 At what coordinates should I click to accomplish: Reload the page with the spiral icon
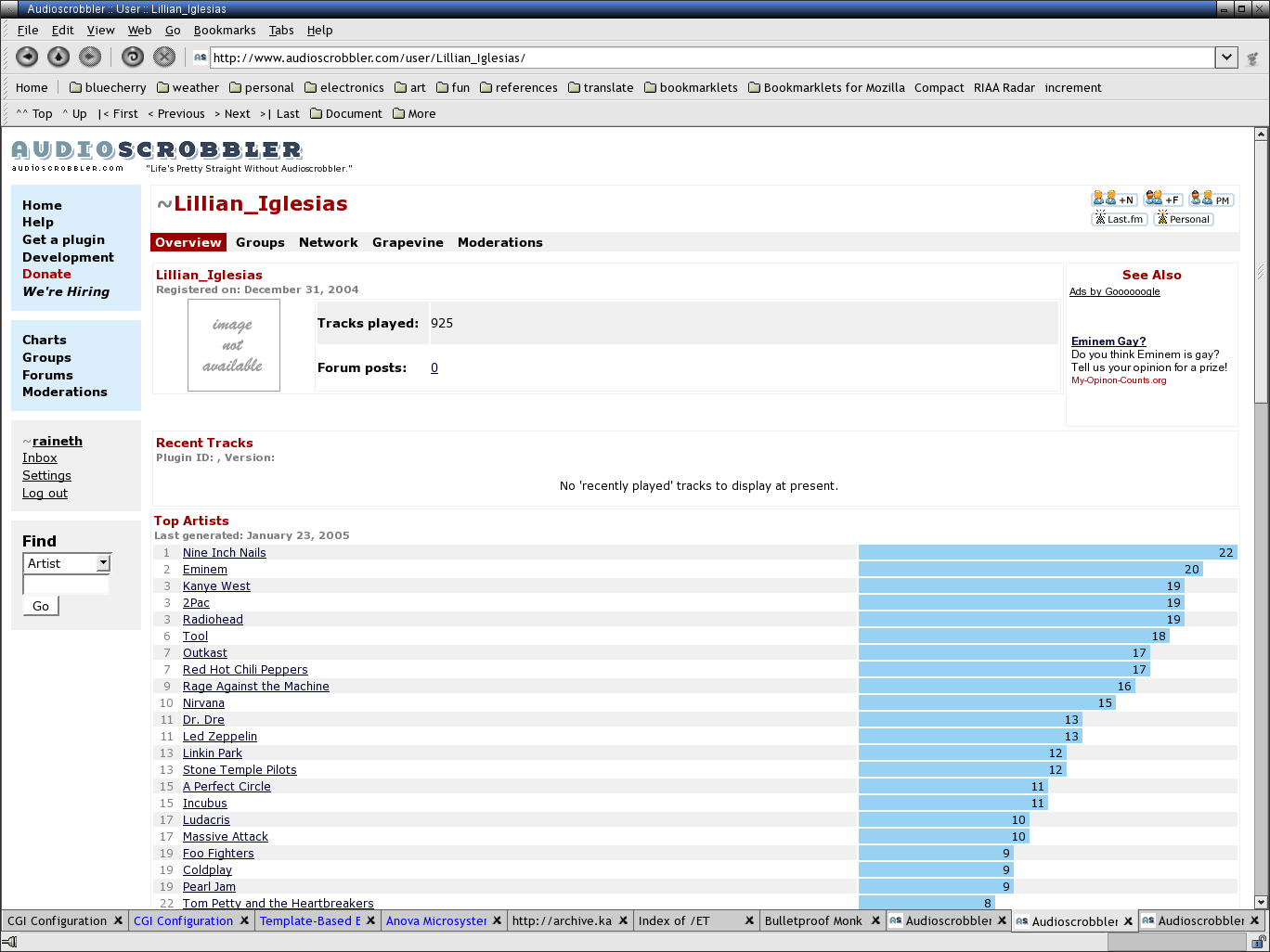[133, 57]
